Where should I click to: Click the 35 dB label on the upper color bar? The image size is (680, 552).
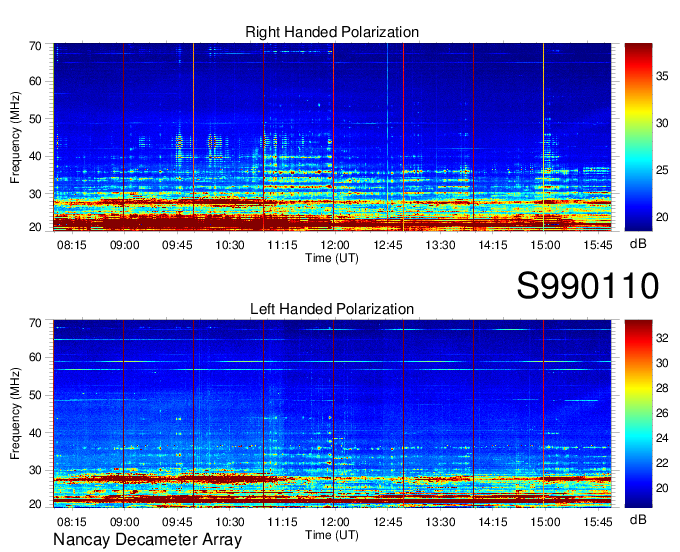(x=662, y=76)
